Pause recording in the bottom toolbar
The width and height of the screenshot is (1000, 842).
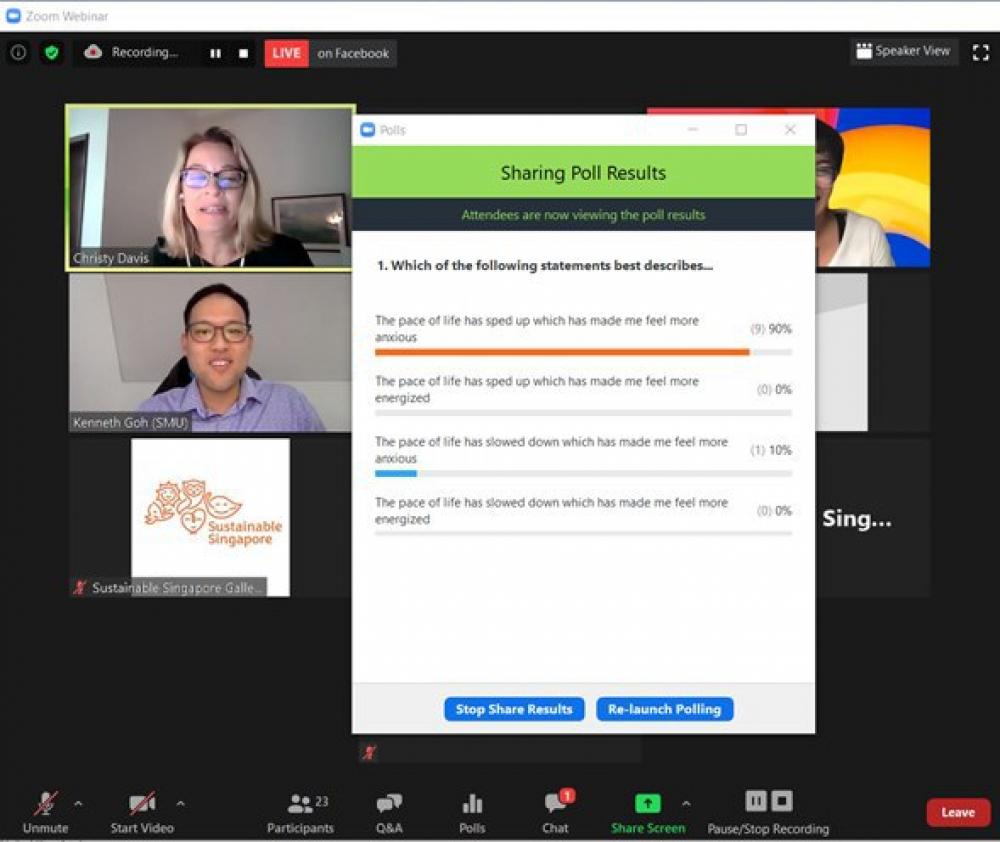(x=756, y=801)
